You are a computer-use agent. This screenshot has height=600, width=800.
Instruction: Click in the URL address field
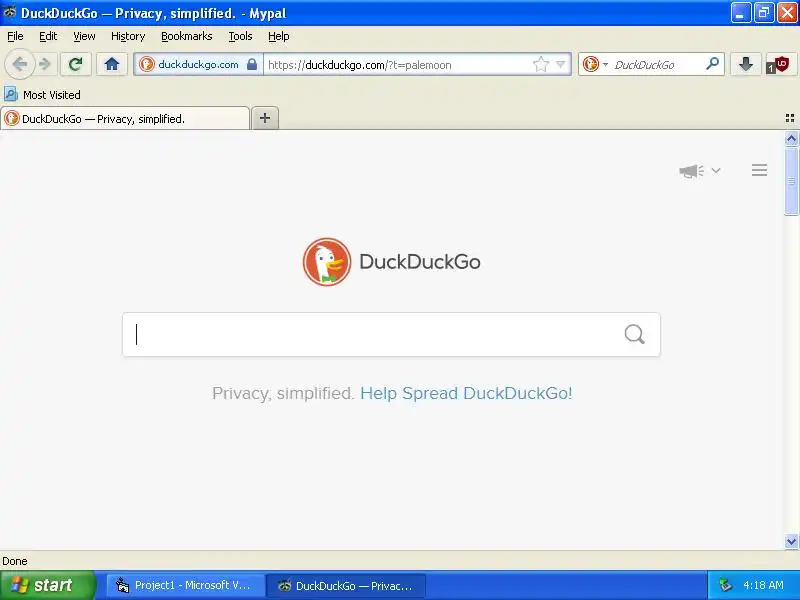(398, 65)
